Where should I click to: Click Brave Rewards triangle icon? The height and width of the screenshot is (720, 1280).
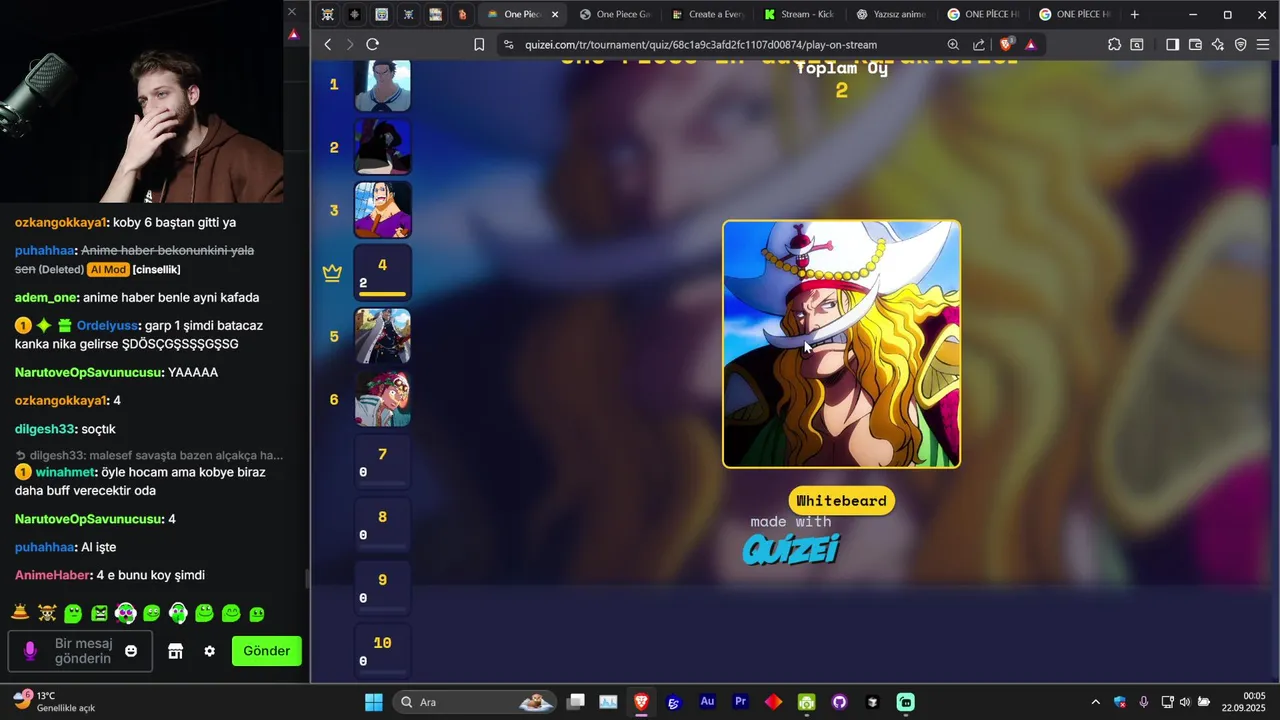pos(1031,44)
